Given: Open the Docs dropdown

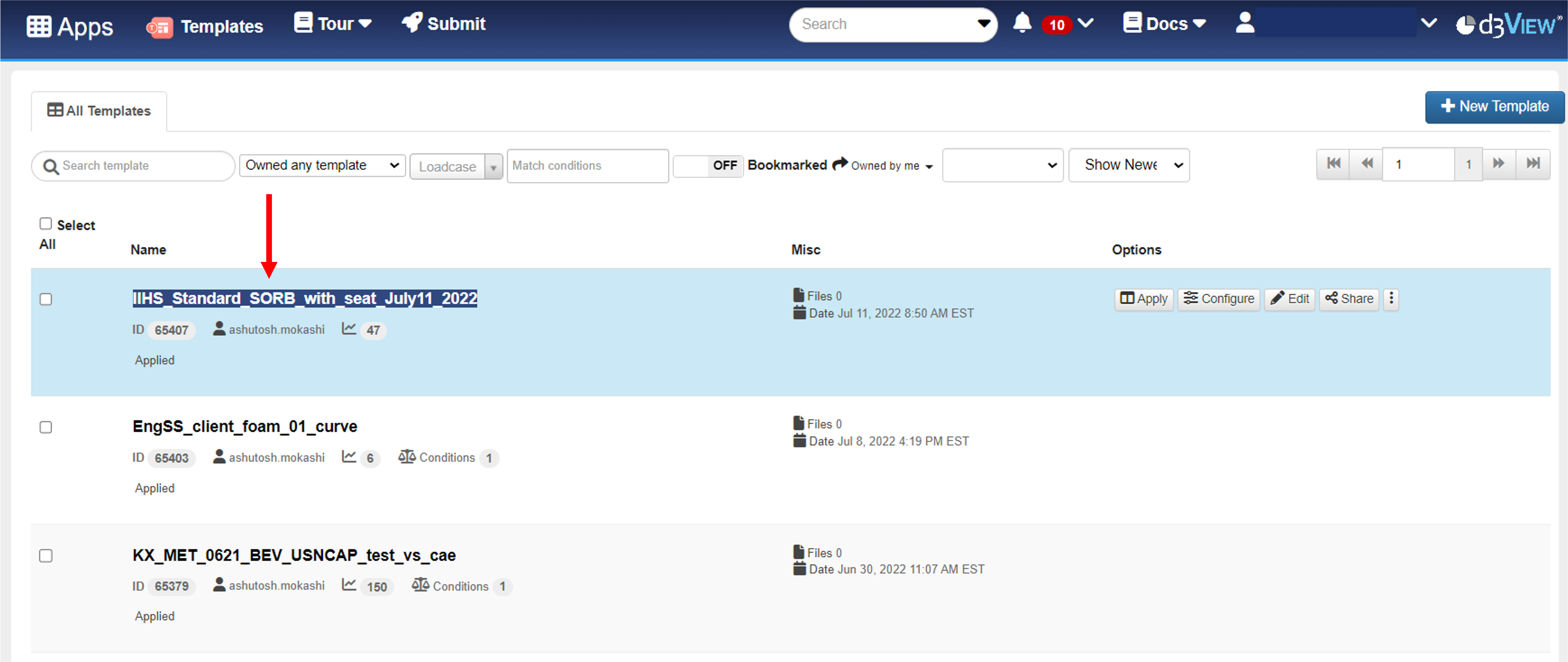Looking at the screenshot, I should (1164, 23).
